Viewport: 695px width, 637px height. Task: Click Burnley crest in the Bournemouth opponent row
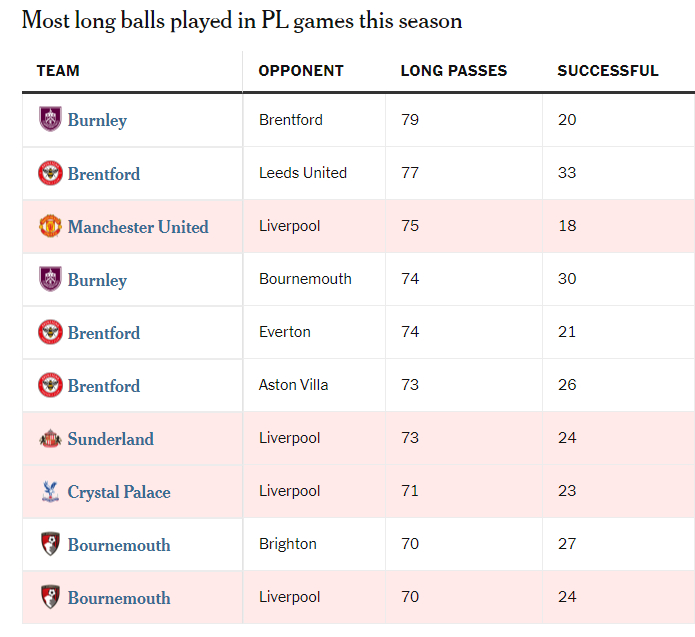coord(50,279)
